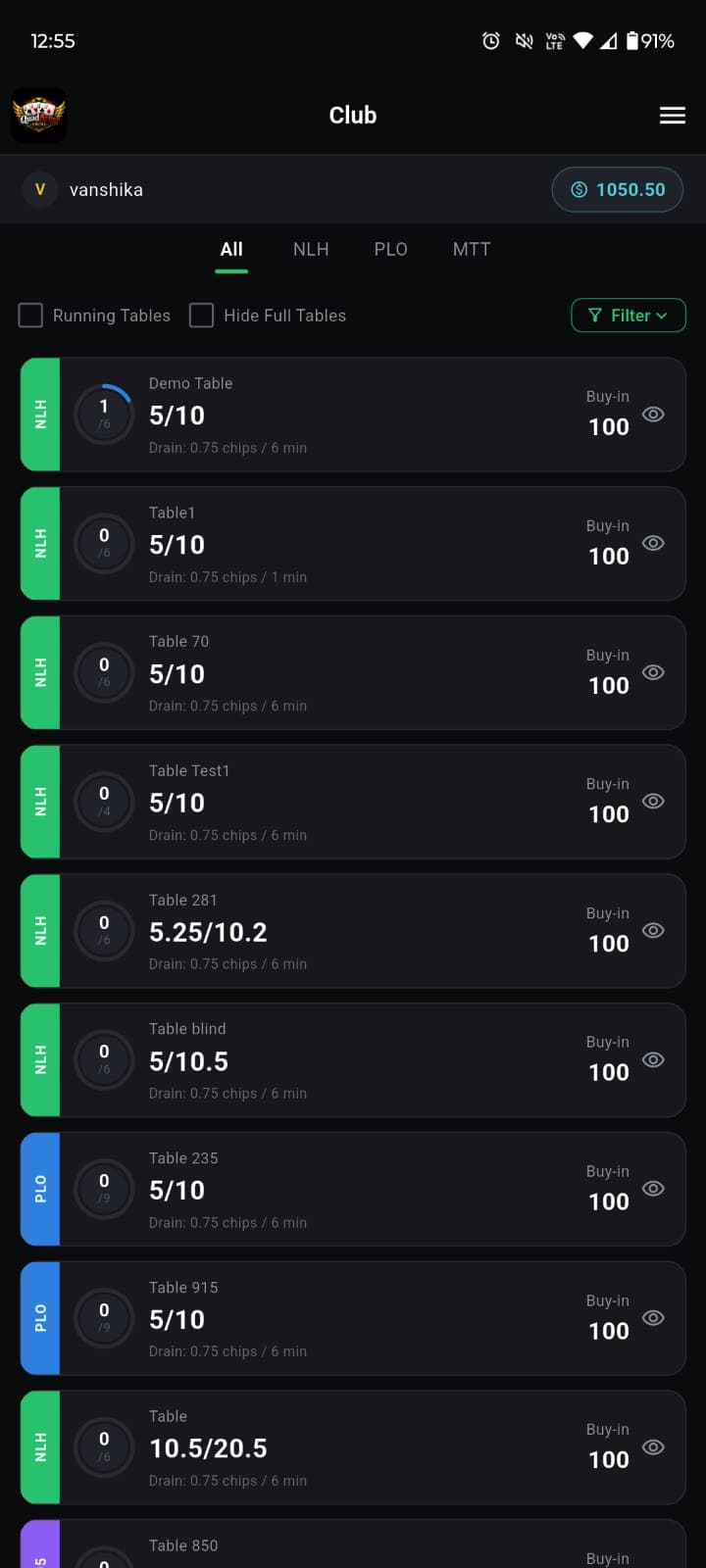Select the 10.5/20.5 blinds table row
The image size is (706, 1568).
pyautogui.click(x=353, y=1447)
